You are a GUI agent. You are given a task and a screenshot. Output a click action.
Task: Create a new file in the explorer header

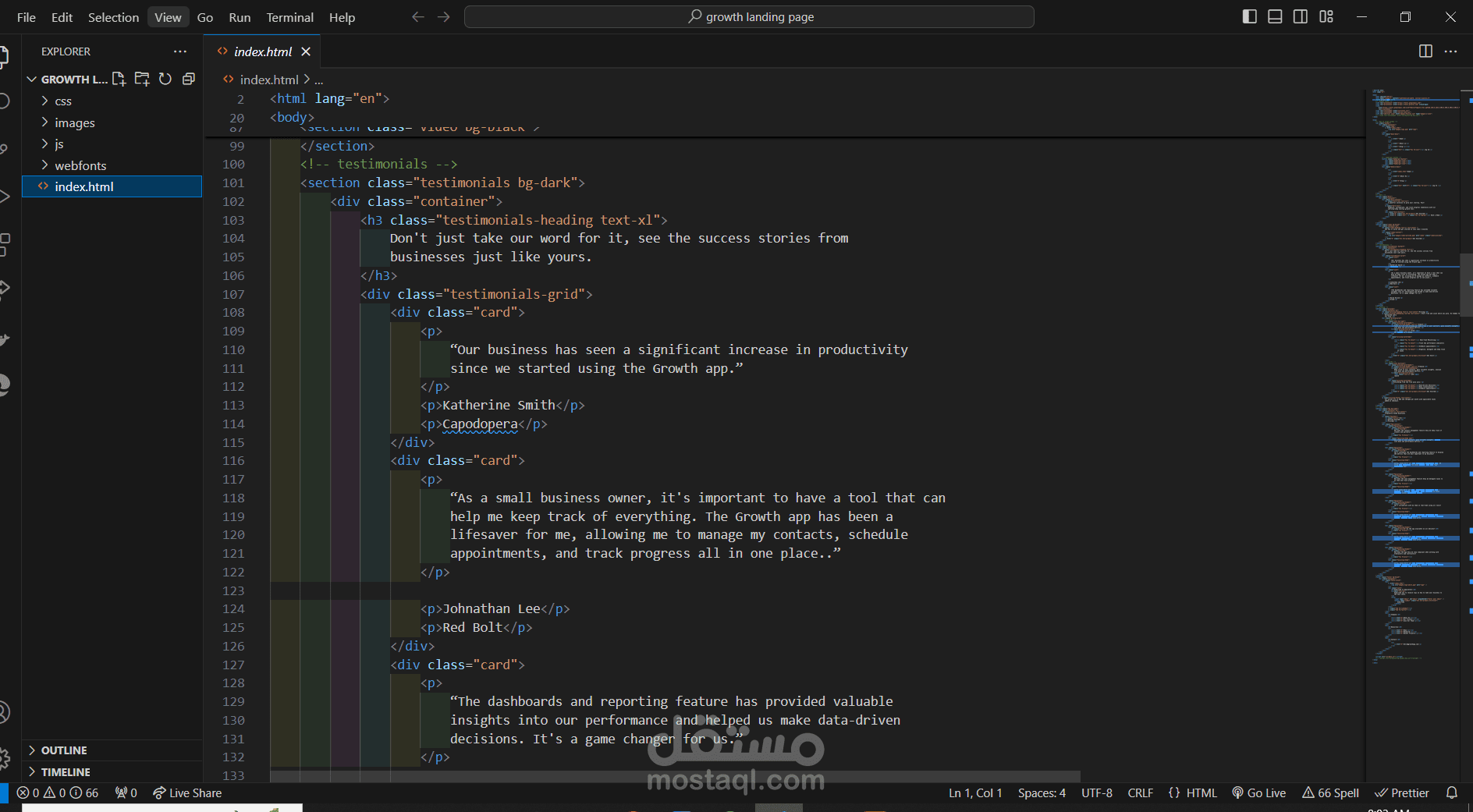pos(119,79)
